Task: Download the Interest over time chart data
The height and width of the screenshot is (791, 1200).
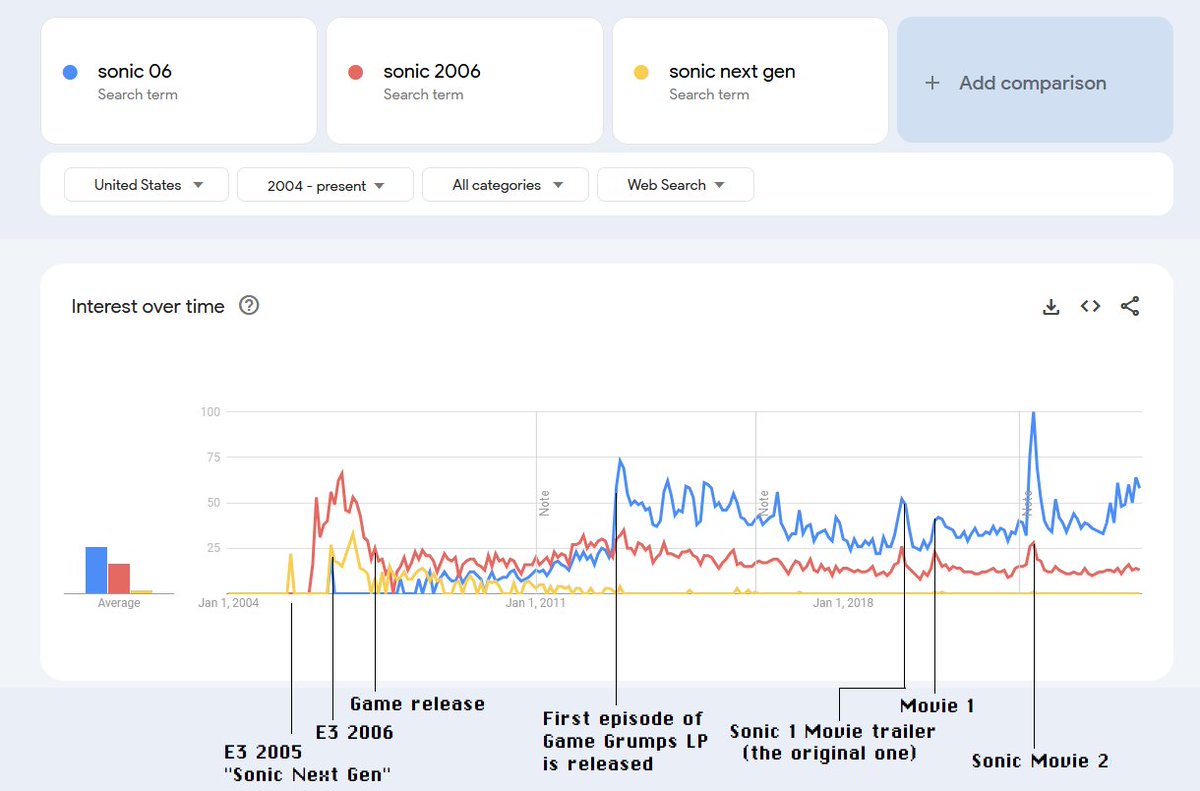Action: 1050,307
